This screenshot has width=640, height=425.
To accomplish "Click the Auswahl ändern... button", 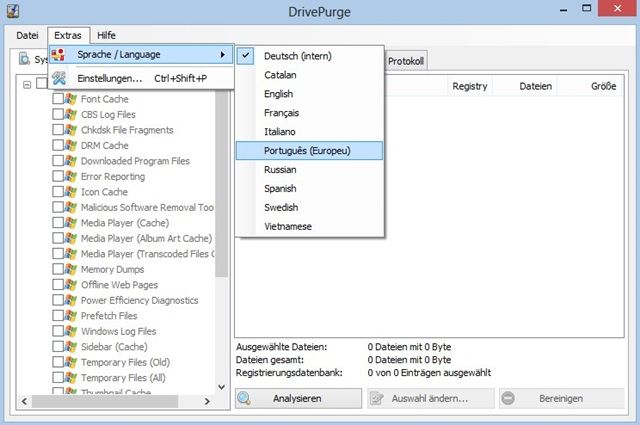I will point(431,398).
